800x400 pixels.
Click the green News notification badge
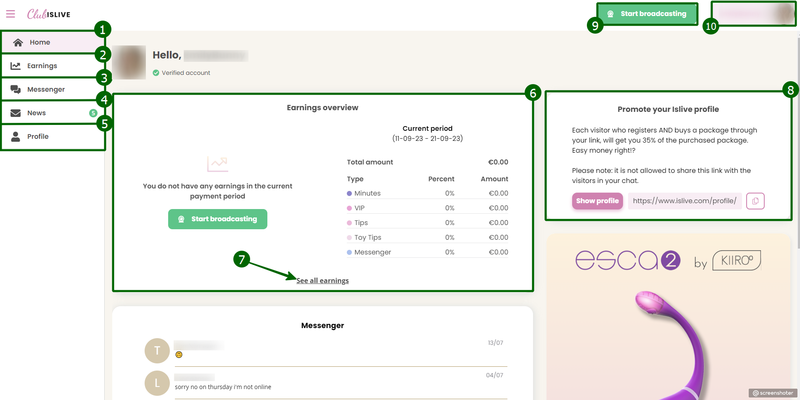(x=92, y=114)
